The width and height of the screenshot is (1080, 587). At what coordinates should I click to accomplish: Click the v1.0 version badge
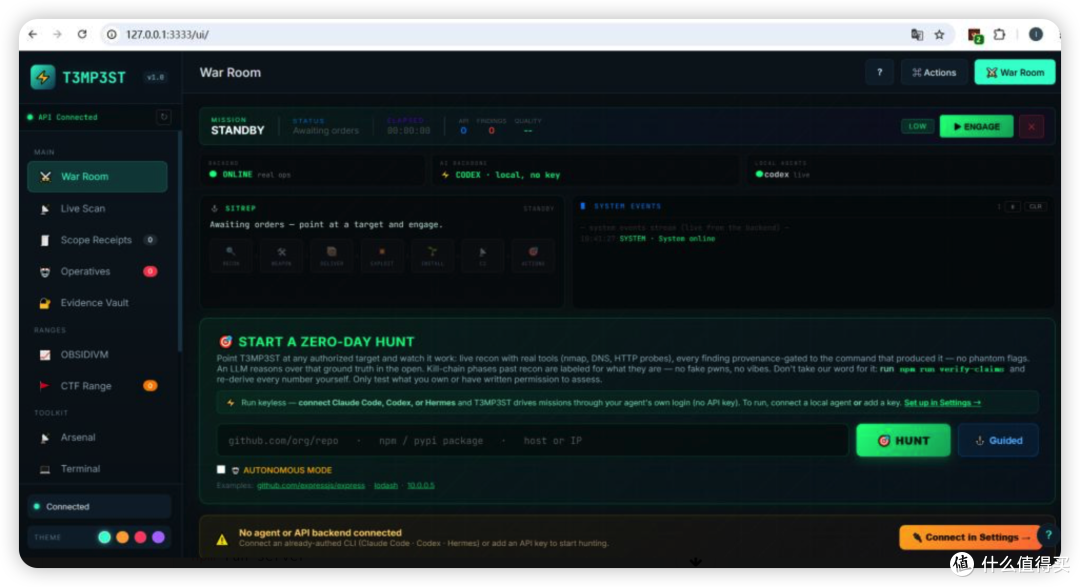click(x=156, y=77)
